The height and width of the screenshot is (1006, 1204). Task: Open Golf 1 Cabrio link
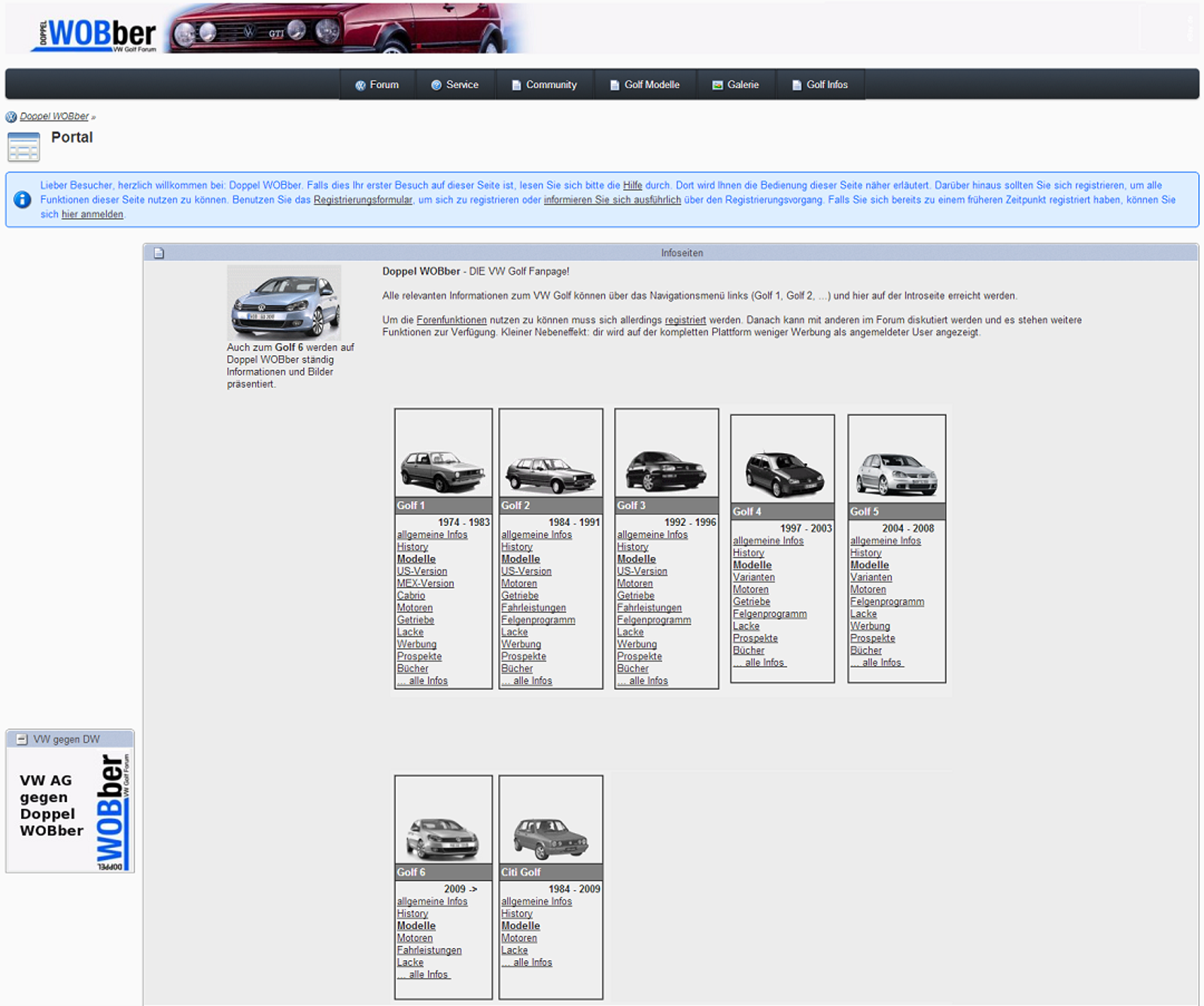pyautogui.click(x=411, y=596)
